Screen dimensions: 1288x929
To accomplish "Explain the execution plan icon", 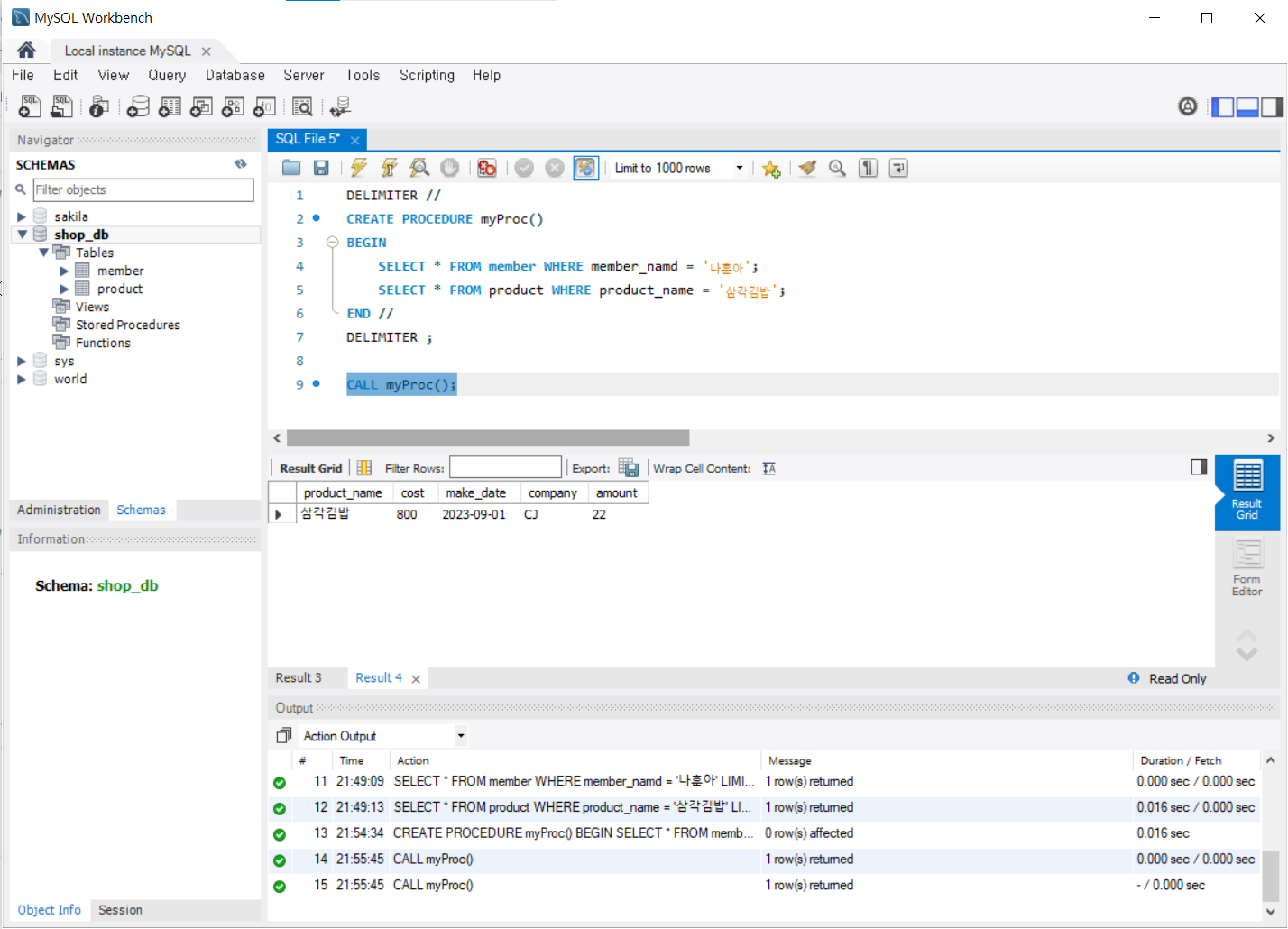I will coord(419,168).
